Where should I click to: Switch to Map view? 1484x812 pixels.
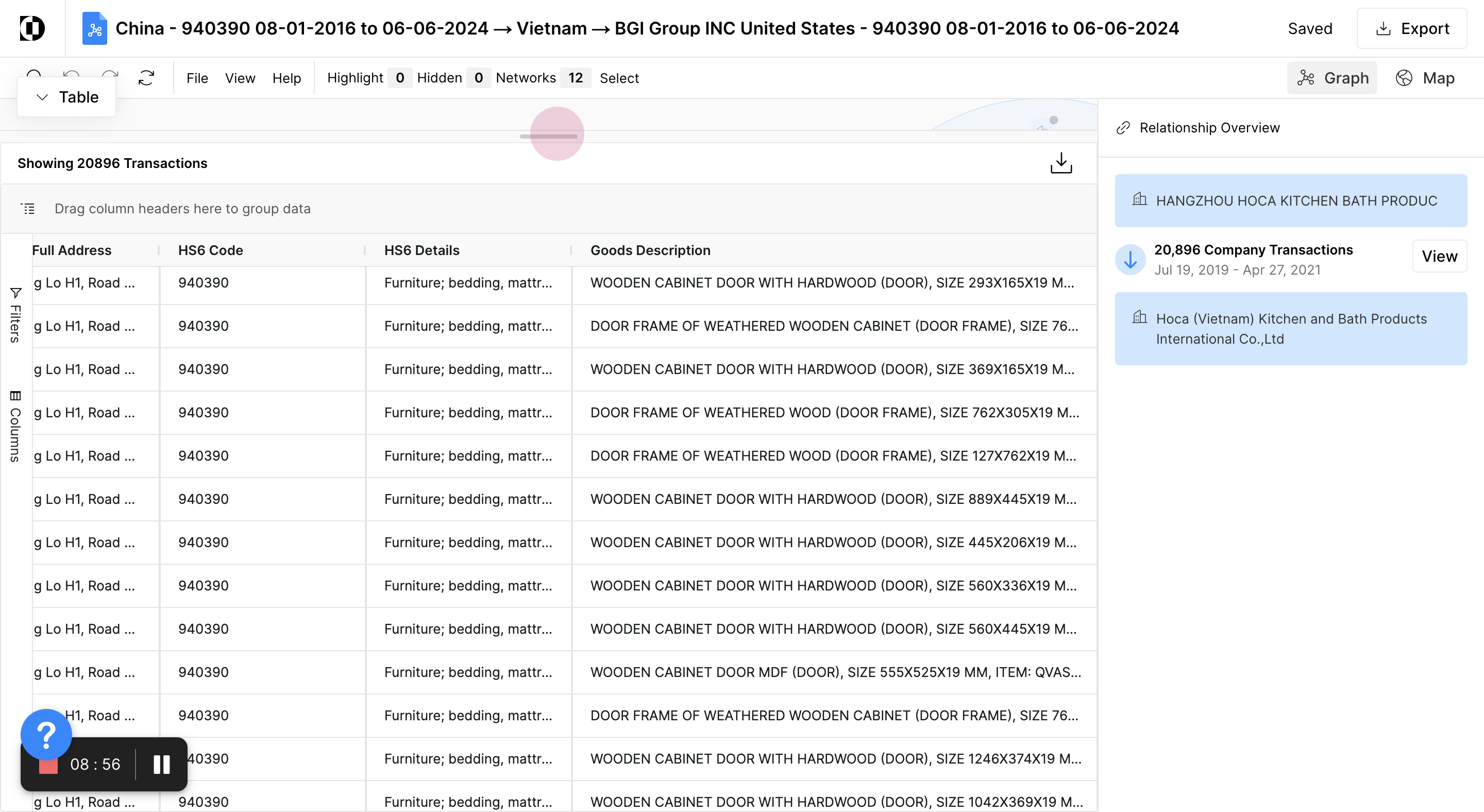click(x=1425, y=78)
